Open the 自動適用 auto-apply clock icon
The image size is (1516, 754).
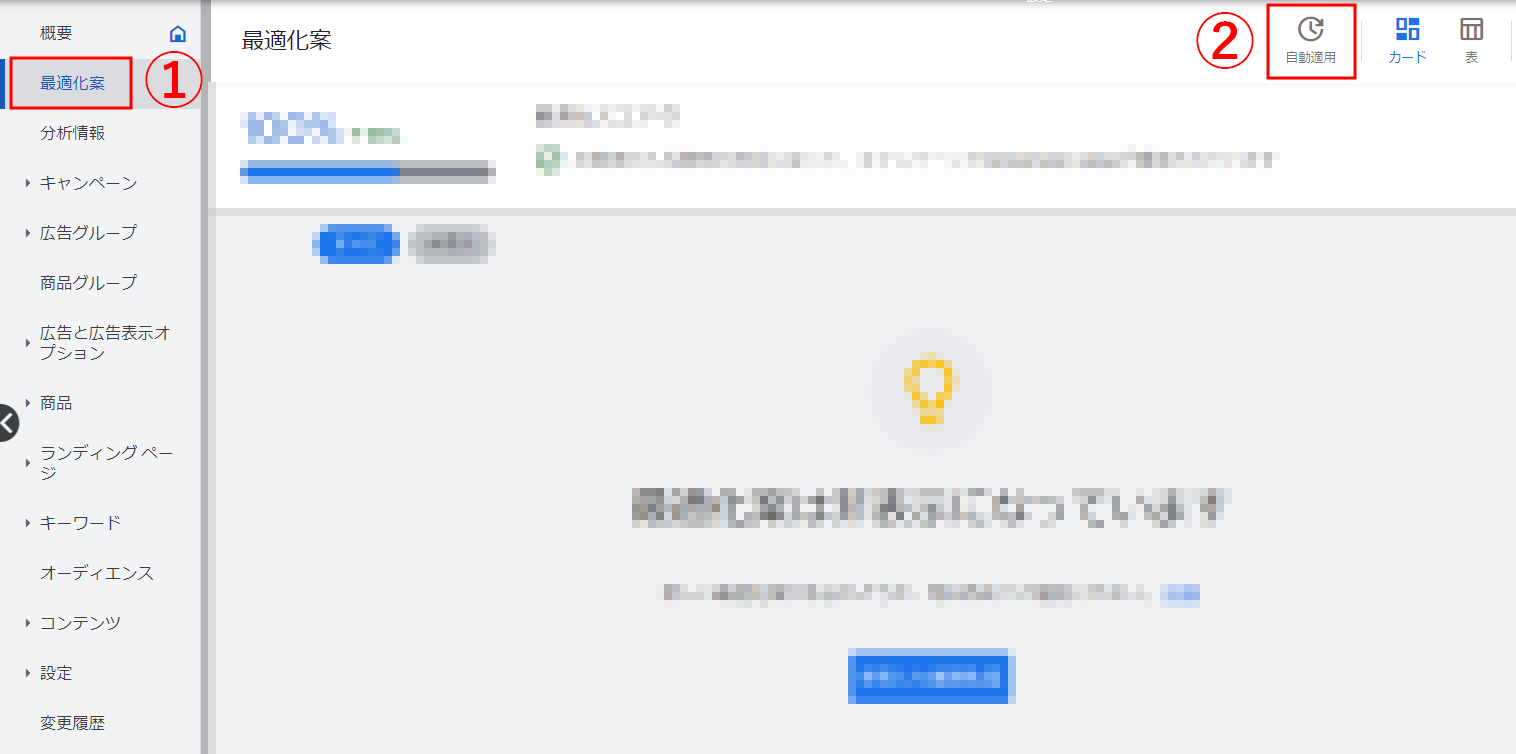[x=1310, y=30]
